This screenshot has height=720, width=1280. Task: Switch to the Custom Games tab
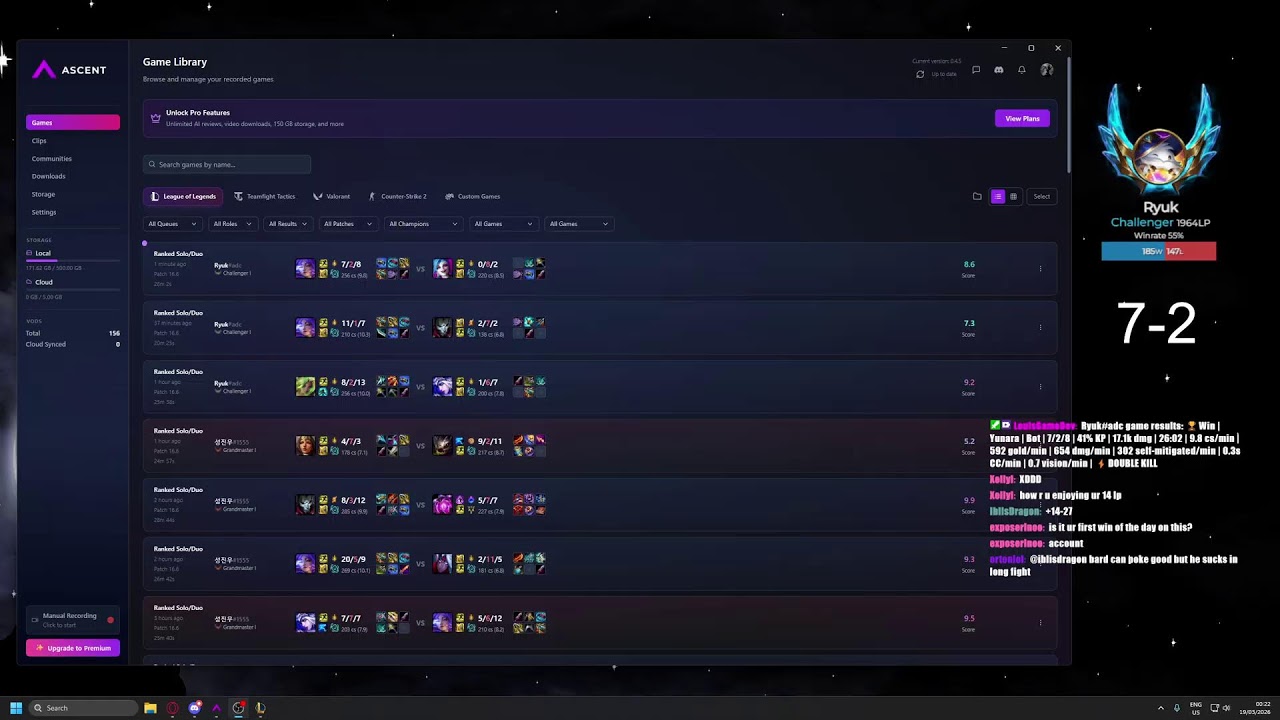click(473, 196)
